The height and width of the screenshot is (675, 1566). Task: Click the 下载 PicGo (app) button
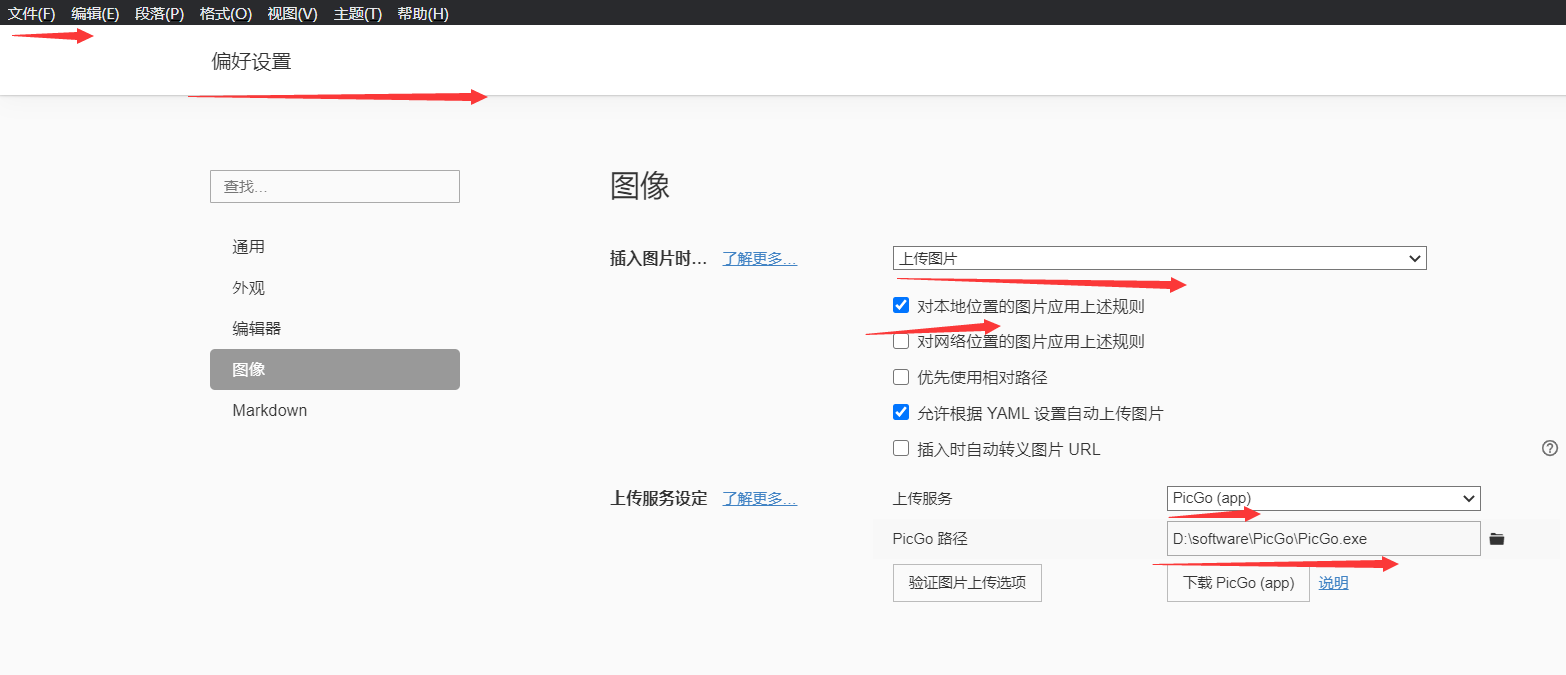tap(1238, 583)
